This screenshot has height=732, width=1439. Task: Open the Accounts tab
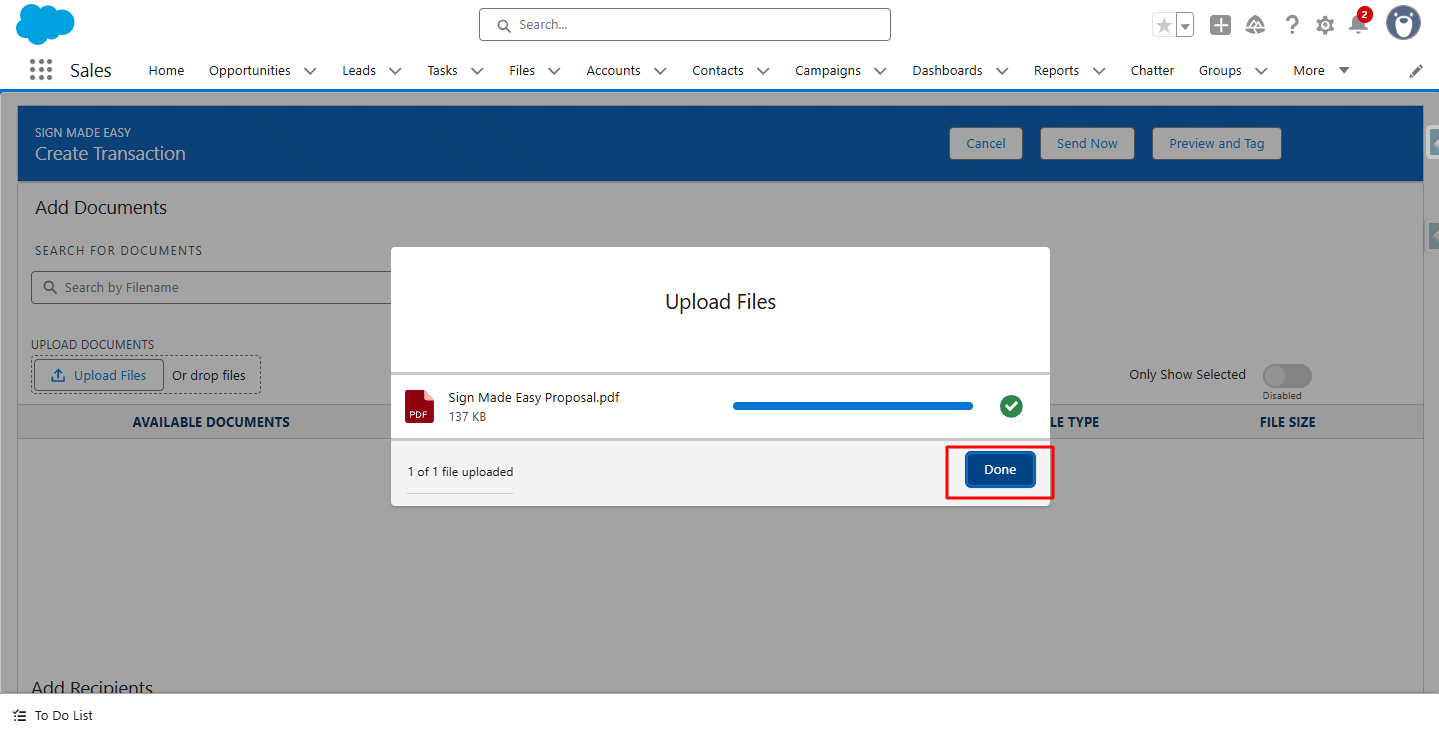(x=613, y=71)
